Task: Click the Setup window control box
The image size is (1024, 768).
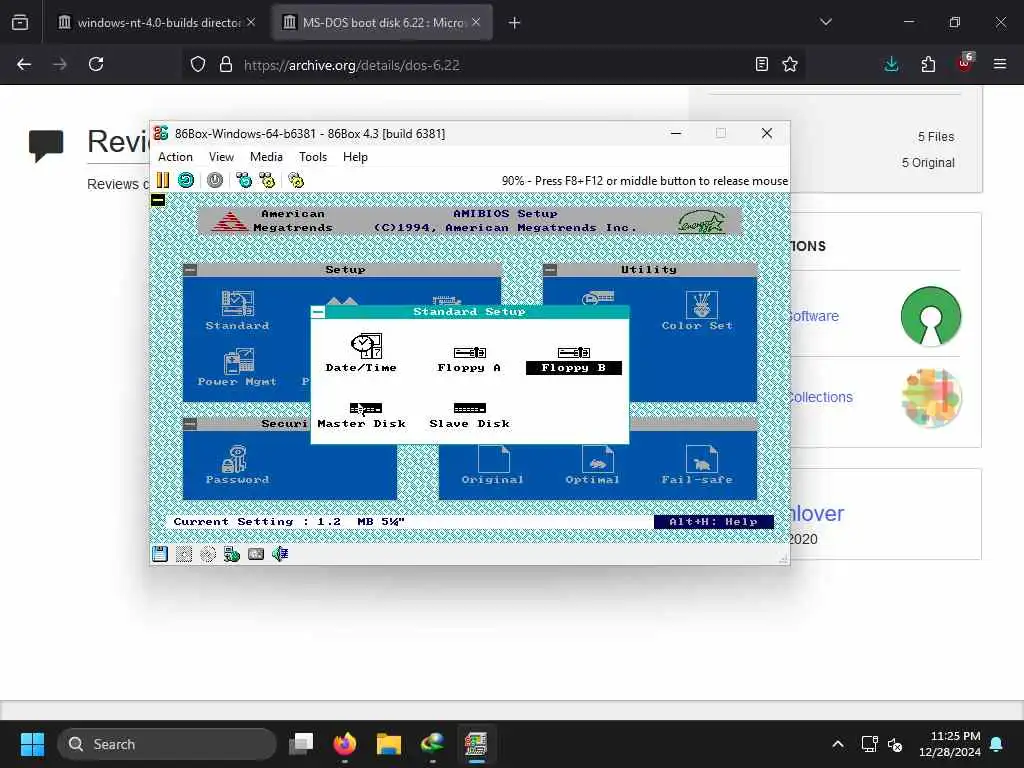Action: tap(190, 270)
